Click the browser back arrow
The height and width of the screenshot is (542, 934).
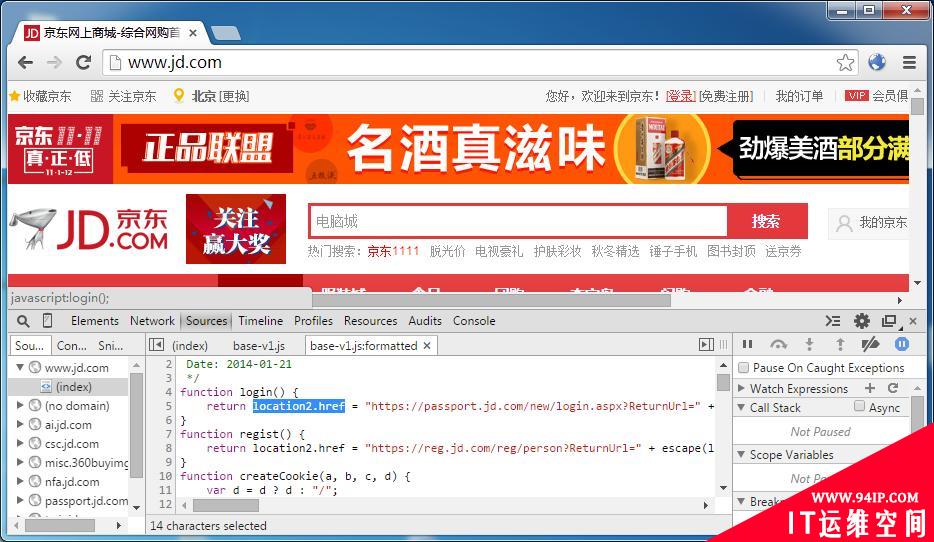(25, 62)
